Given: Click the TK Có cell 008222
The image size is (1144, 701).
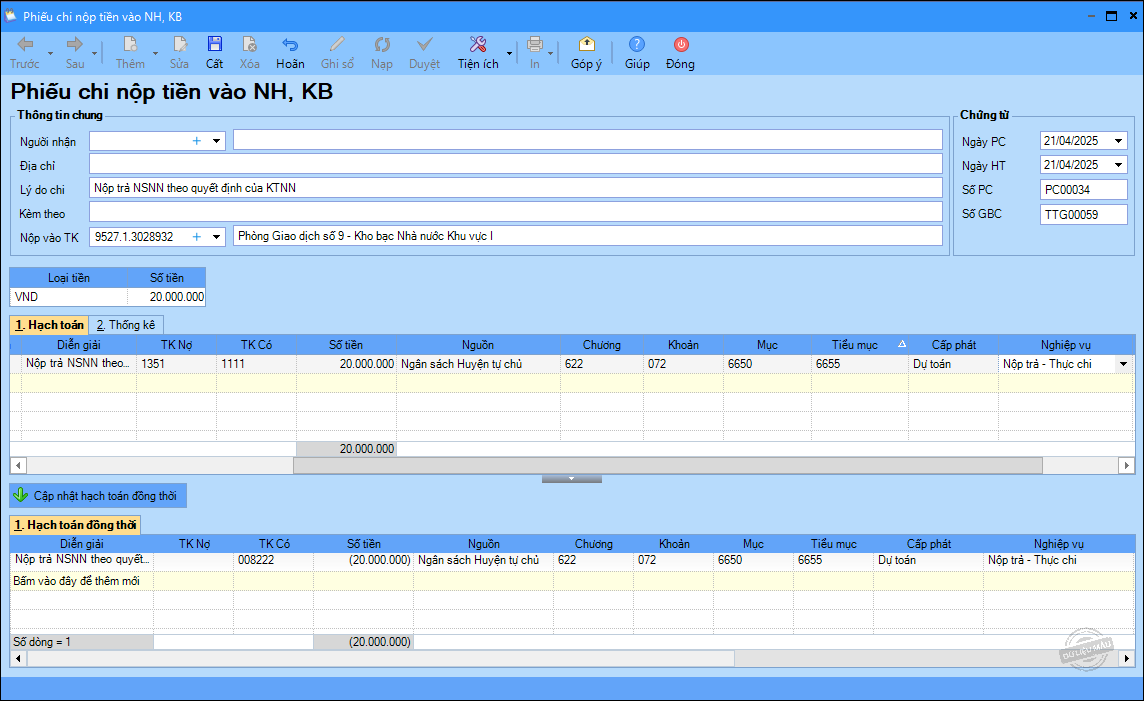Looking at the screenshot, I should 274,560.
